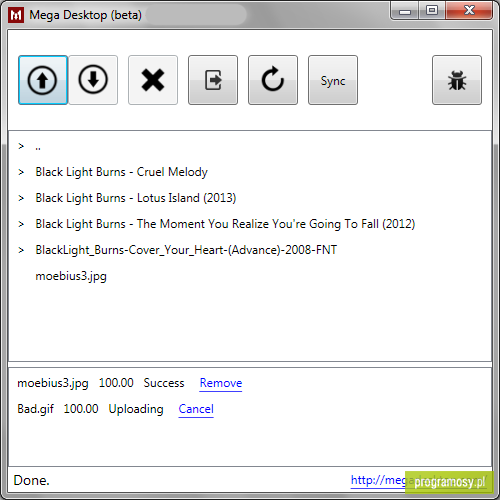Click the upload arrow toolbar button
500x500 pixels.
coord(43,80)
